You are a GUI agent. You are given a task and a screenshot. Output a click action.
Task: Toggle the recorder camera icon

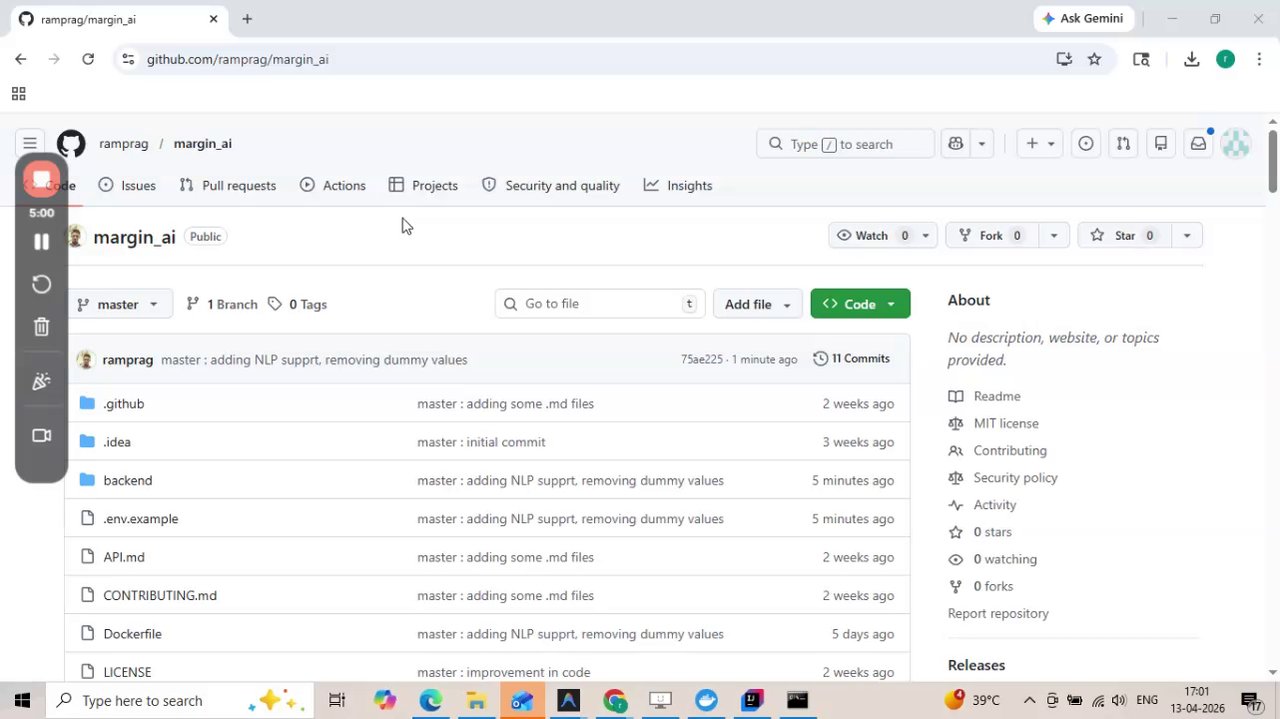pos(41,435)
